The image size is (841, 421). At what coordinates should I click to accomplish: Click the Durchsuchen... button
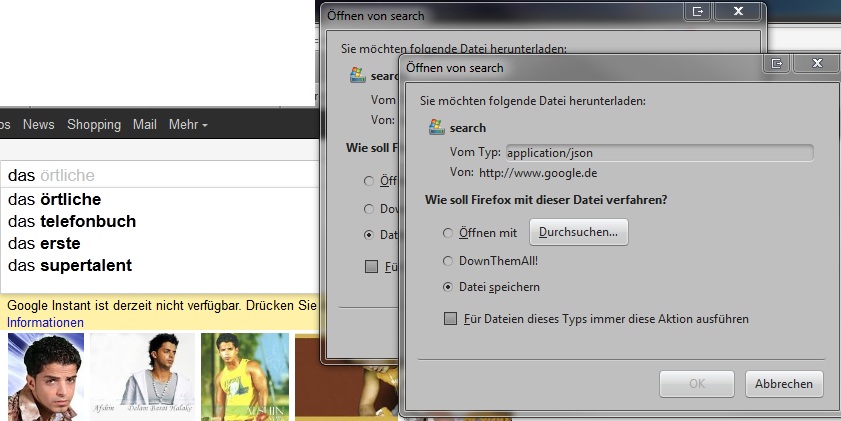(578, 232)
